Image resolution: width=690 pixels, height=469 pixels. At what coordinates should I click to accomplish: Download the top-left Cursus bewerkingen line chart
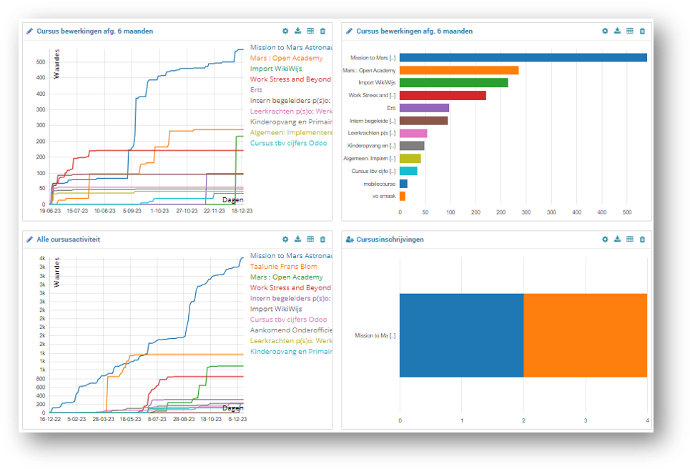[298, 31]
